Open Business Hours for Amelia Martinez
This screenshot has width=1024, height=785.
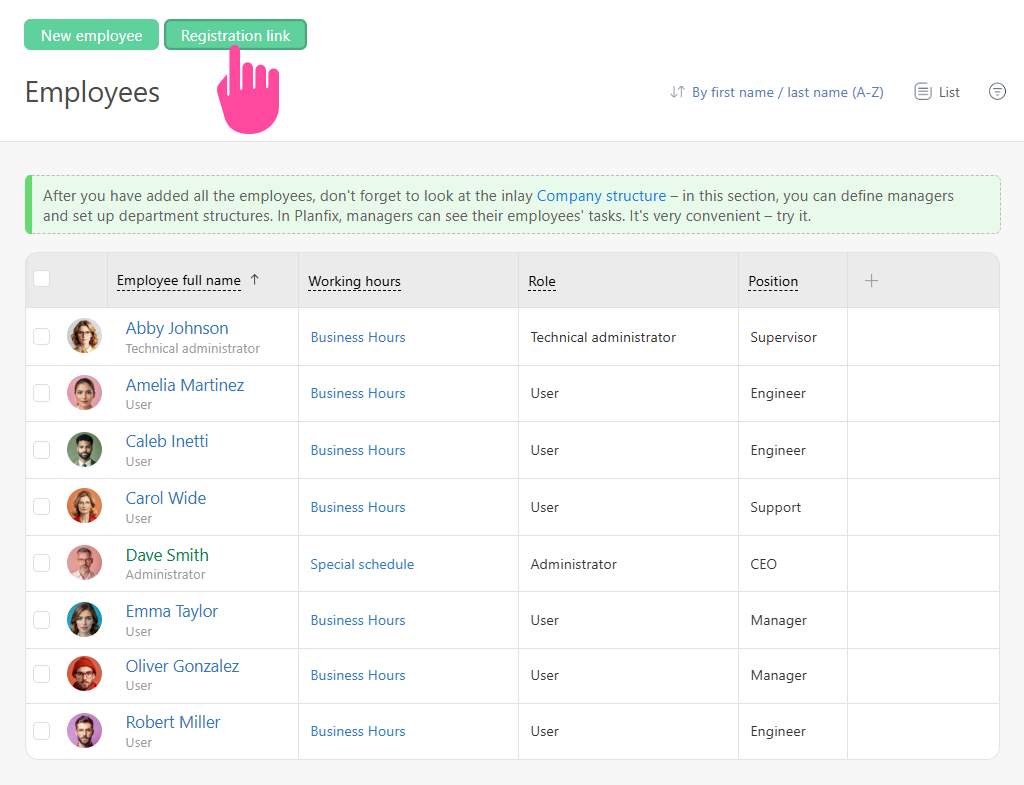click(x=358, y=393)
